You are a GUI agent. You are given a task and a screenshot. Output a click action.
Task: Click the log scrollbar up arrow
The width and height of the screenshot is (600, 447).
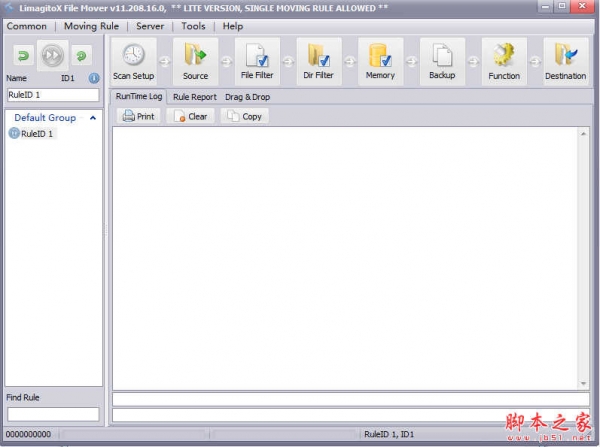(584, 134)
